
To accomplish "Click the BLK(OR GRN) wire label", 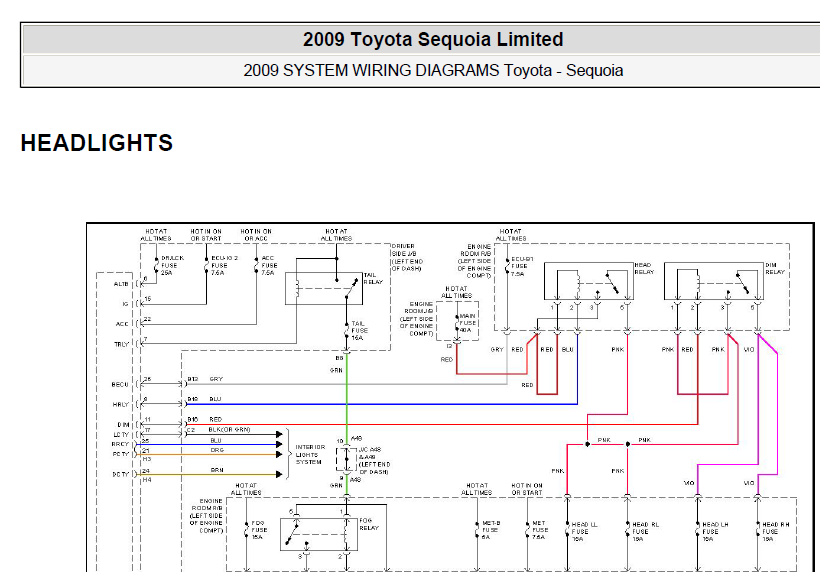I will [229, 429].
